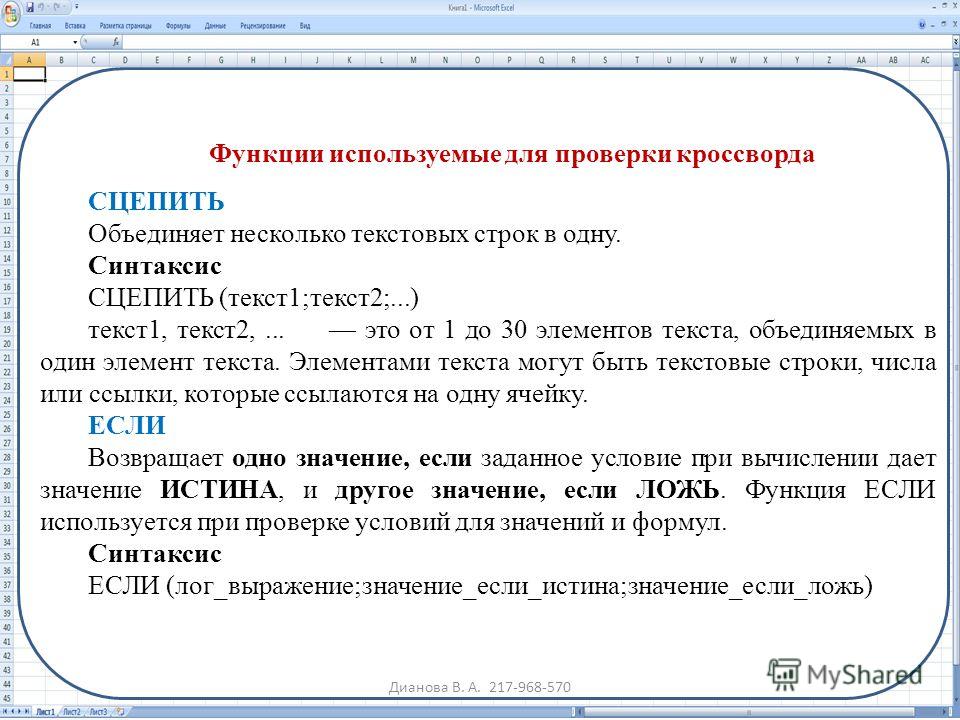Click the СЦЕПИТЬ heading in text box
This screenshot has width=960, height=720.
(156, 201)
